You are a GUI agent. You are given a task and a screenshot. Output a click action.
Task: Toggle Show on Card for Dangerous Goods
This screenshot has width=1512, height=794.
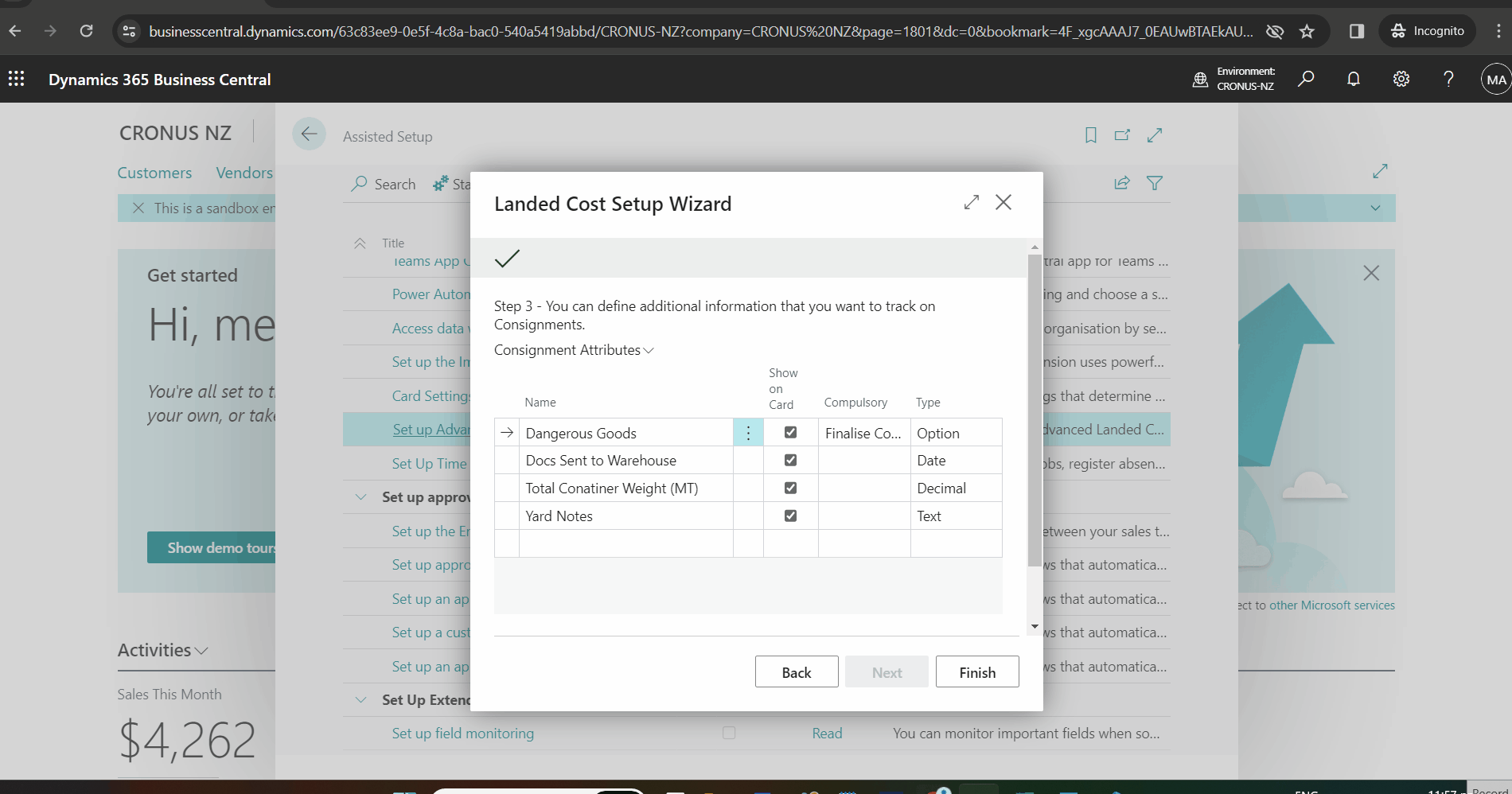(790, 432)
